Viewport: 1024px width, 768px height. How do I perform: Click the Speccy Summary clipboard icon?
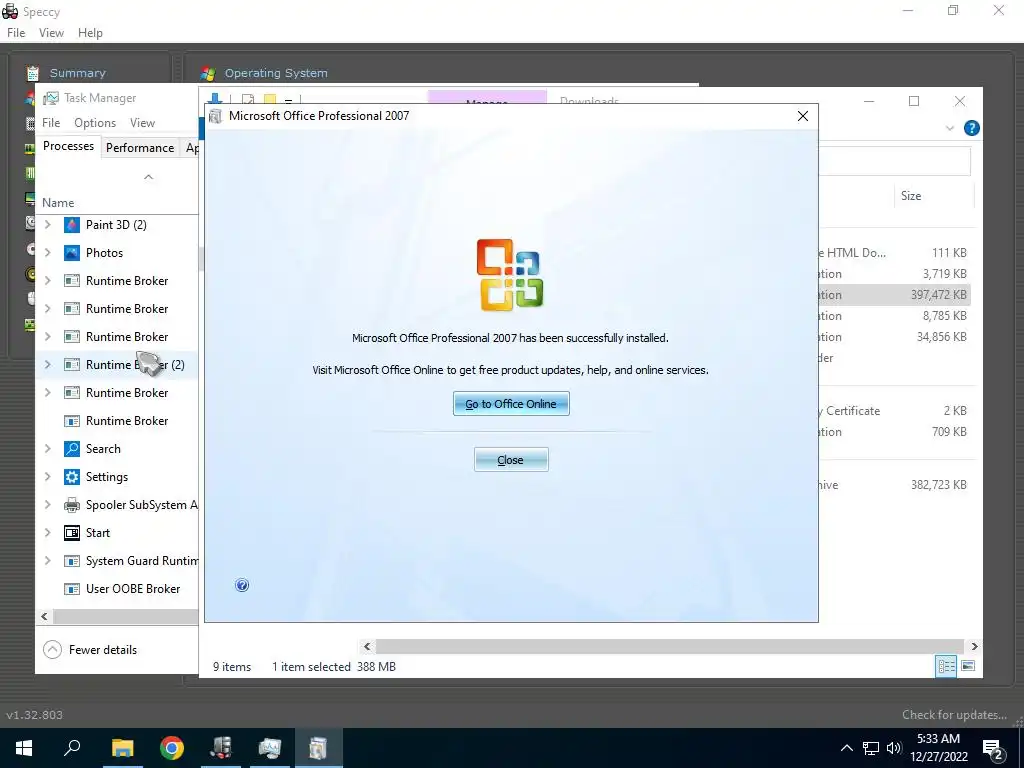tap(33, 73)
